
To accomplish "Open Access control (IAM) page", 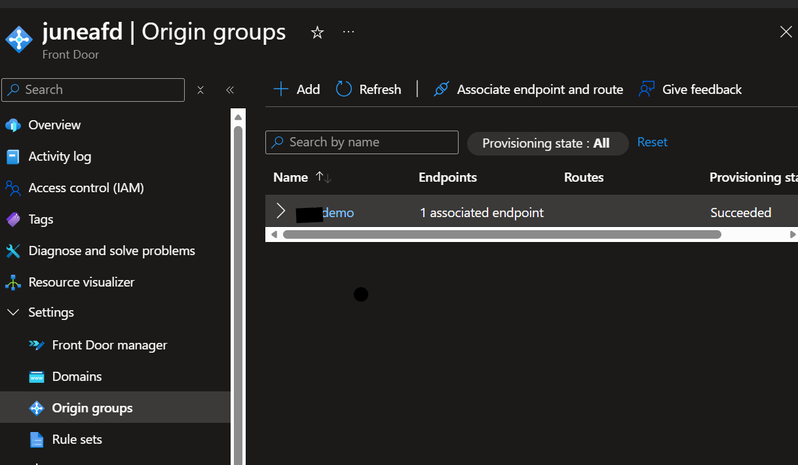I will (86, 188).
